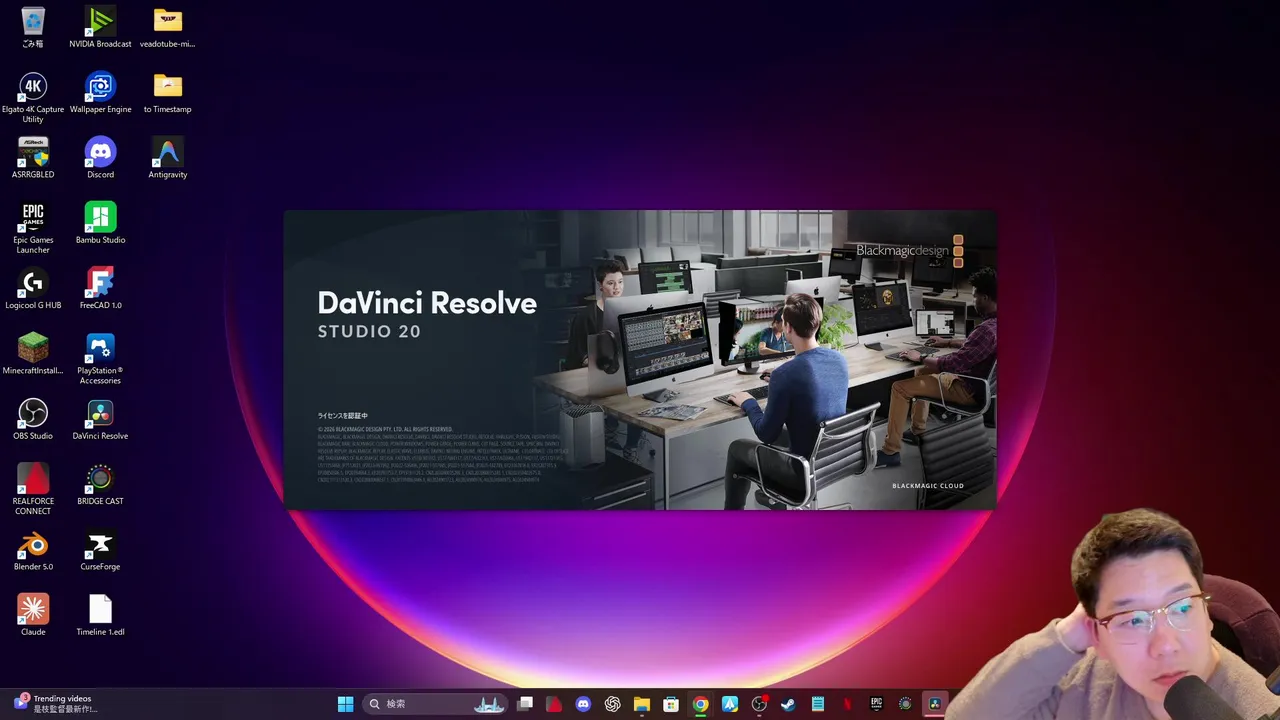The image size is (1280, 720).
Task: Select the BRIDGE CAST desktop shortcut
Action: [100, 484]
